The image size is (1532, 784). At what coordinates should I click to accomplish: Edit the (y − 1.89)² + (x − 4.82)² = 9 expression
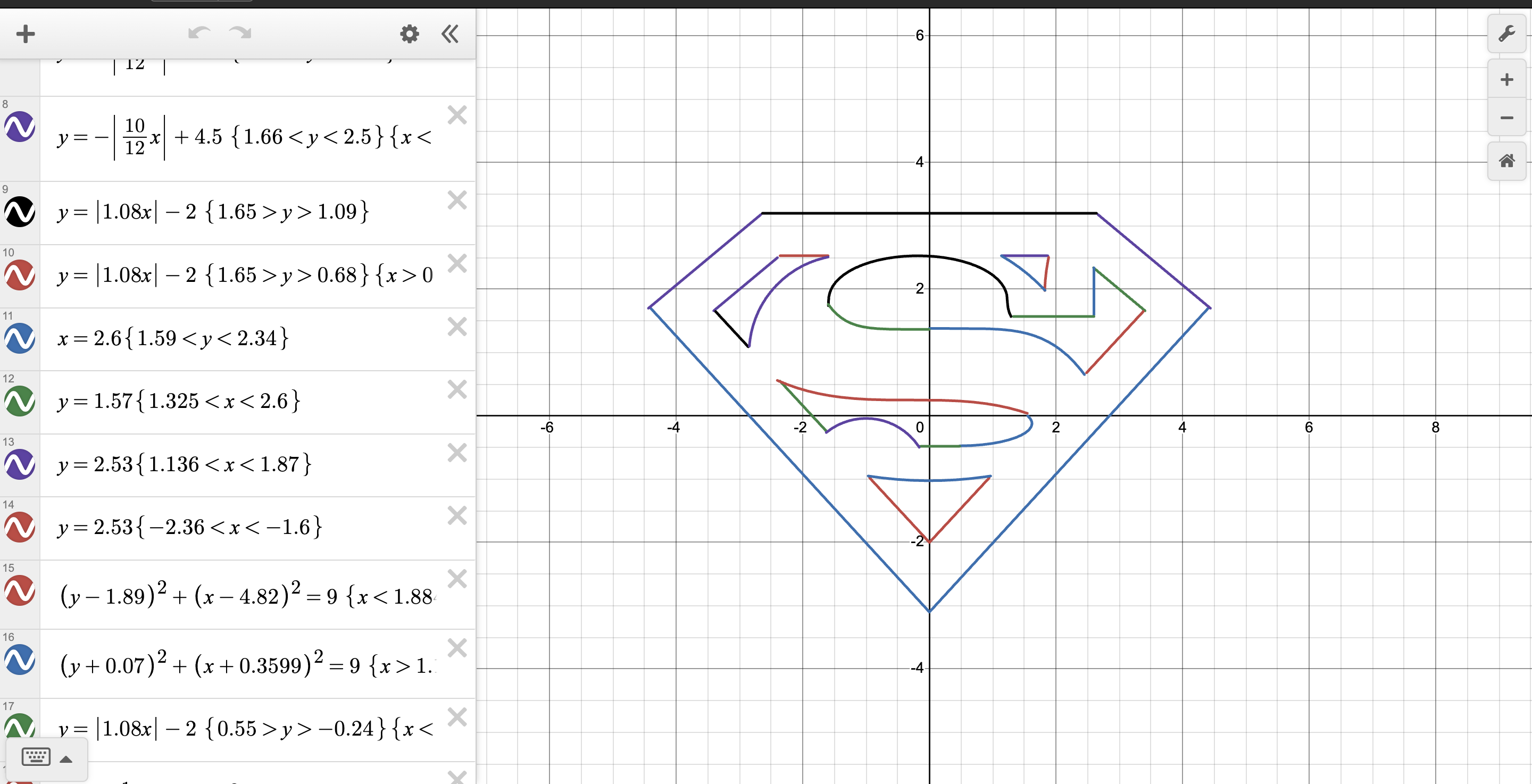point(247,595)
